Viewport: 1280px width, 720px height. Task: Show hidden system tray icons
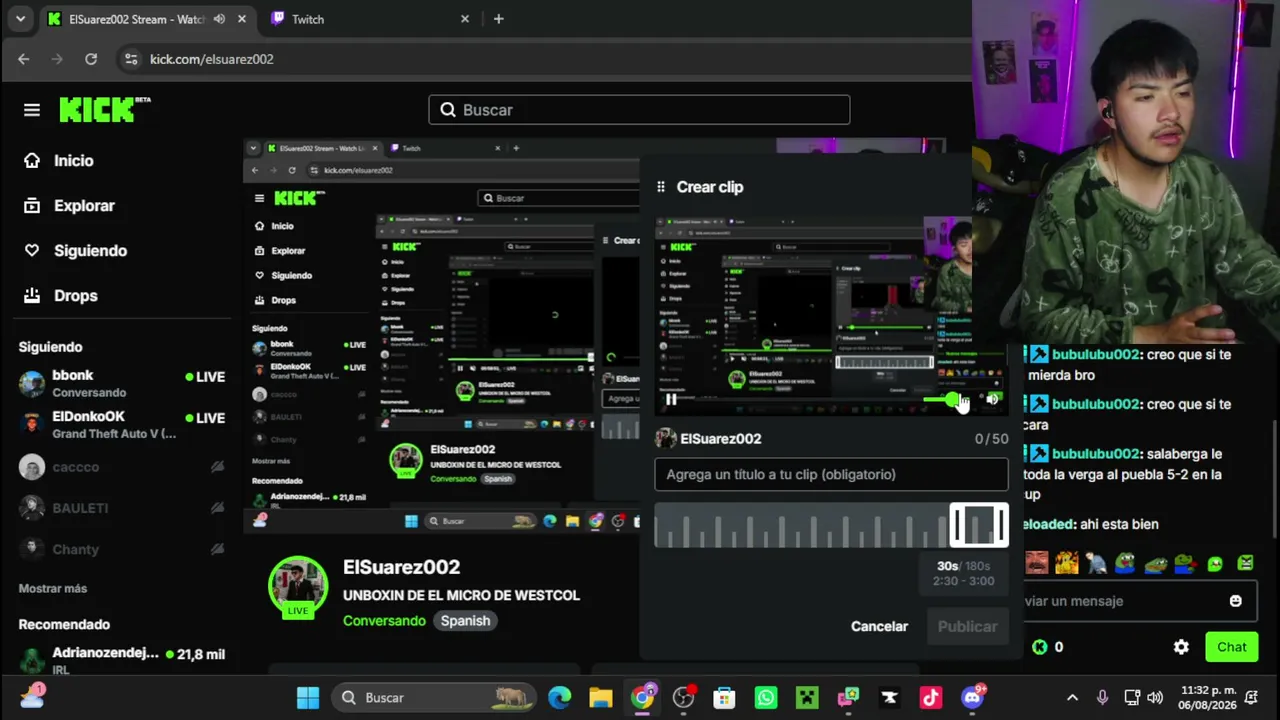click(1072, 698)
